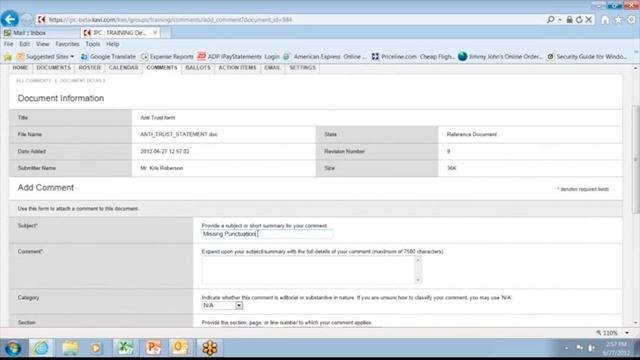Open Google Translate bookmark

(x=108, y=57)
